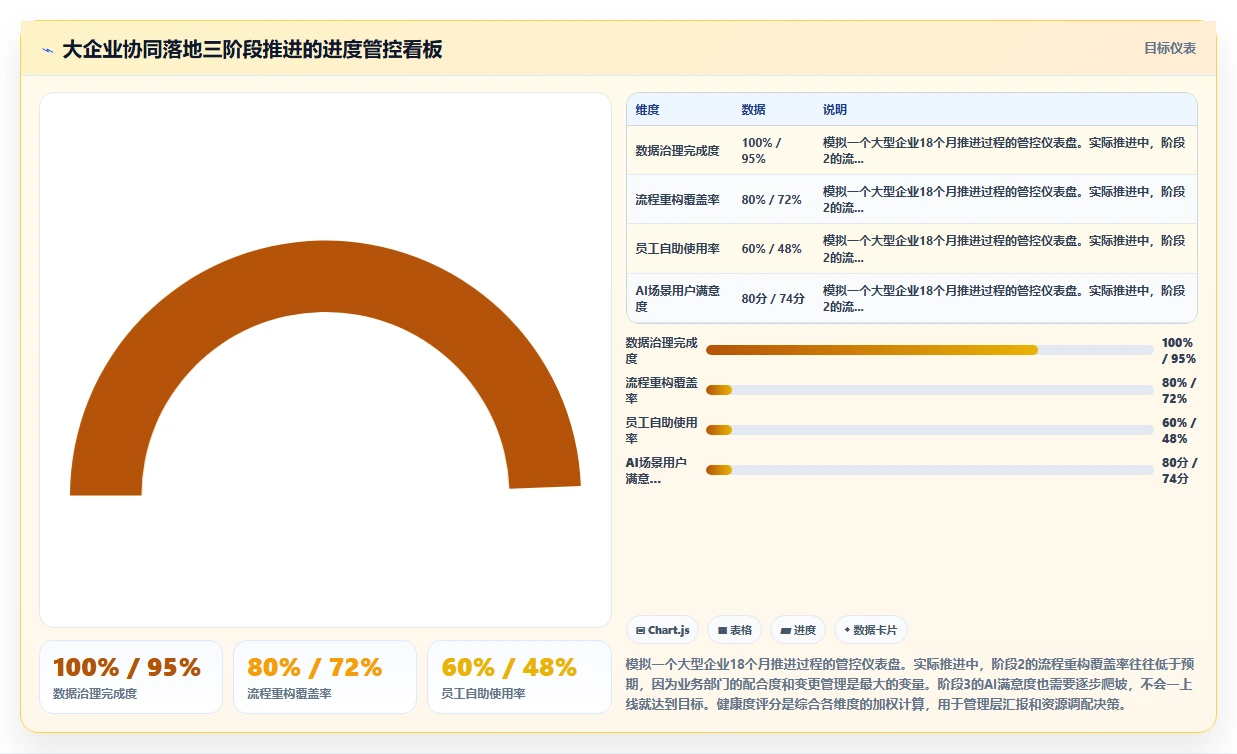Click the 维度 column header
Viewport: 1237px width, 754px height.
(648, 110)
